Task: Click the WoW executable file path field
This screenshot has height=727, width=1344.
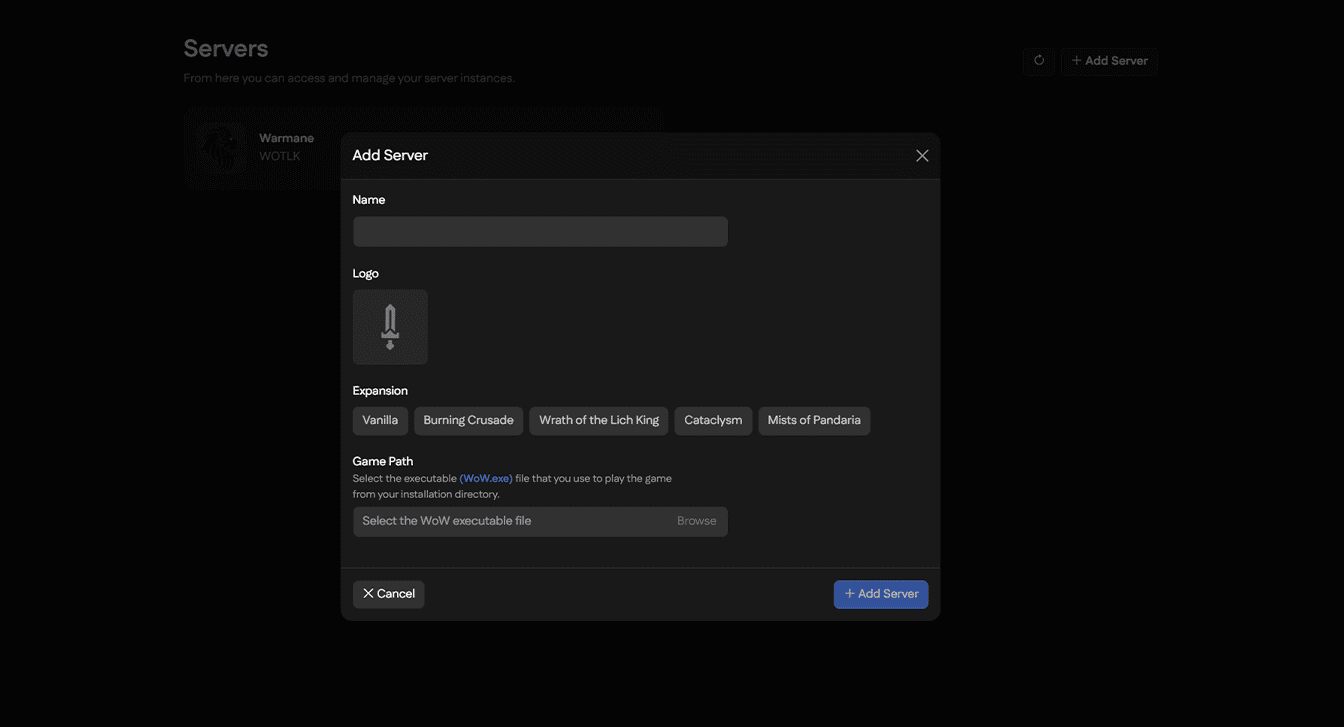Action: coord(500,520)
